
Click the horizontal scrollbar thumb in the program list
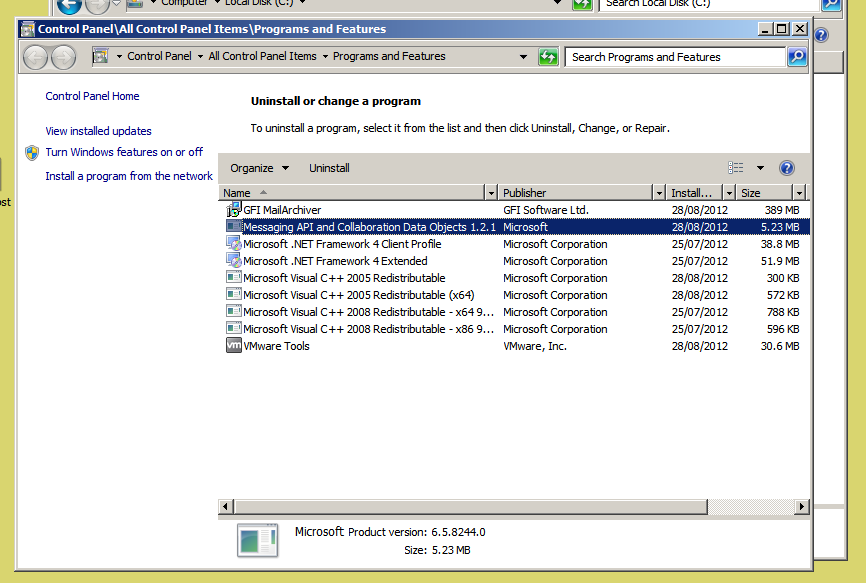(471, 506)
